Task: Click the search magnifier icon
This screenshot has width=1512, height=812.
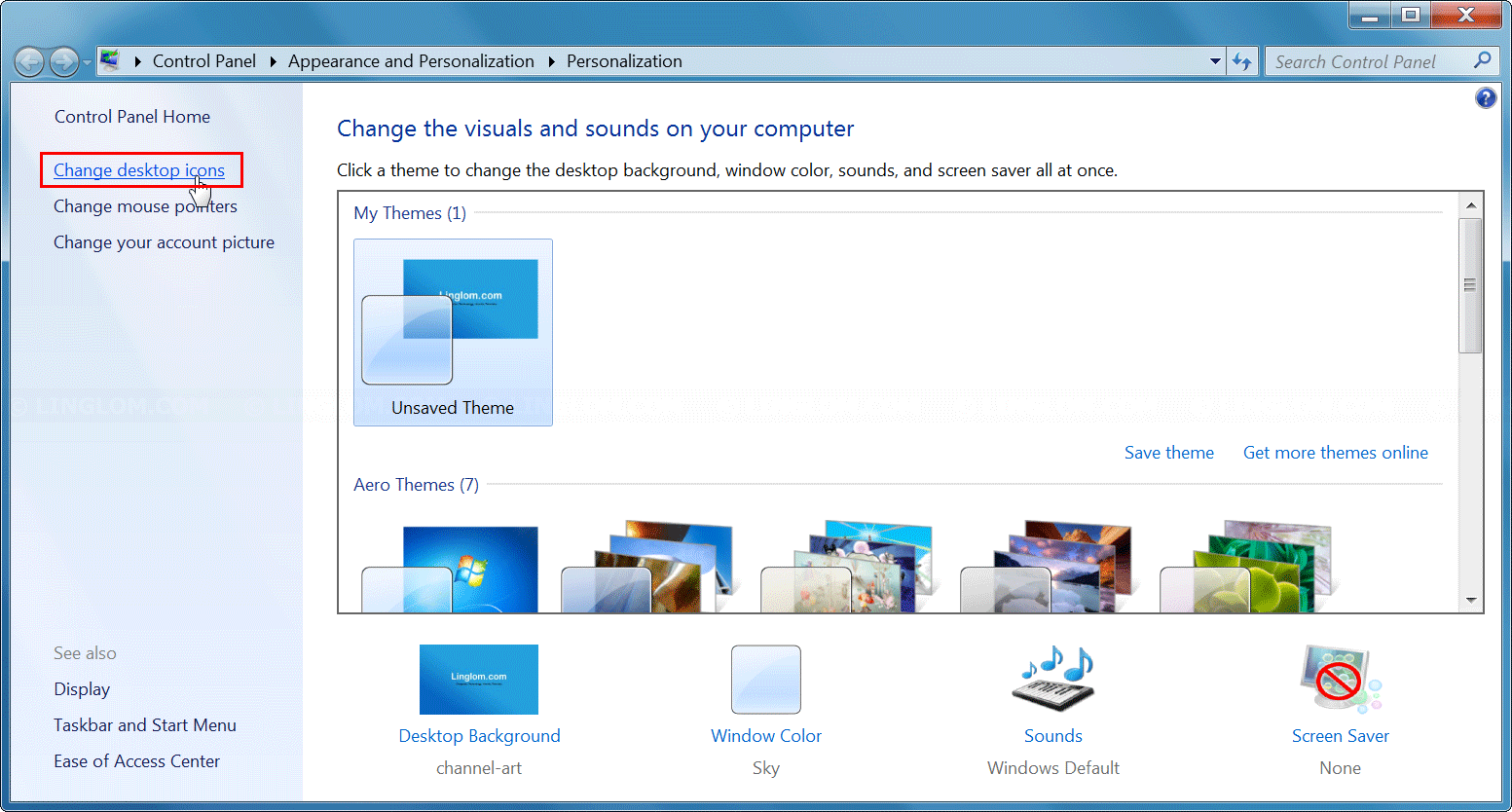Action: pos(1482,60)
